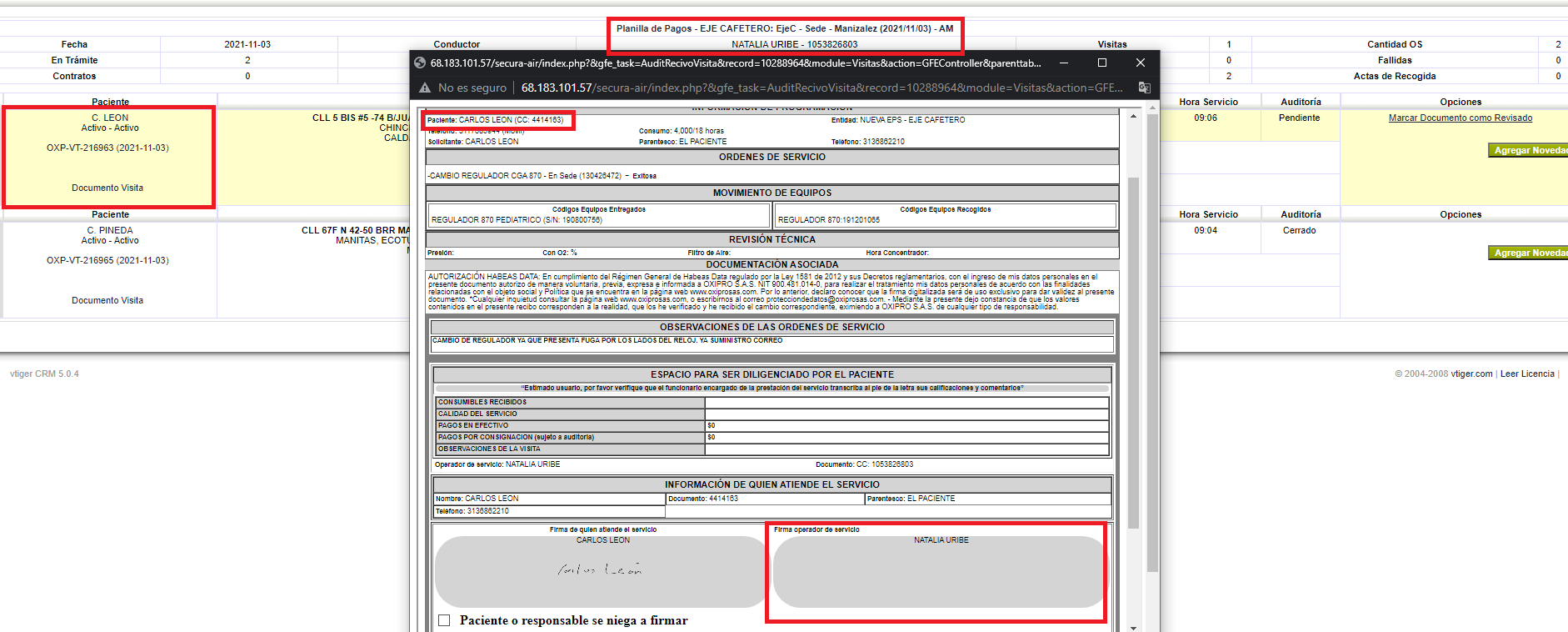Click the 'Fecha' value 2021-11-03
The height and width of the screenshot is (632, 1568).
point(247,44)
